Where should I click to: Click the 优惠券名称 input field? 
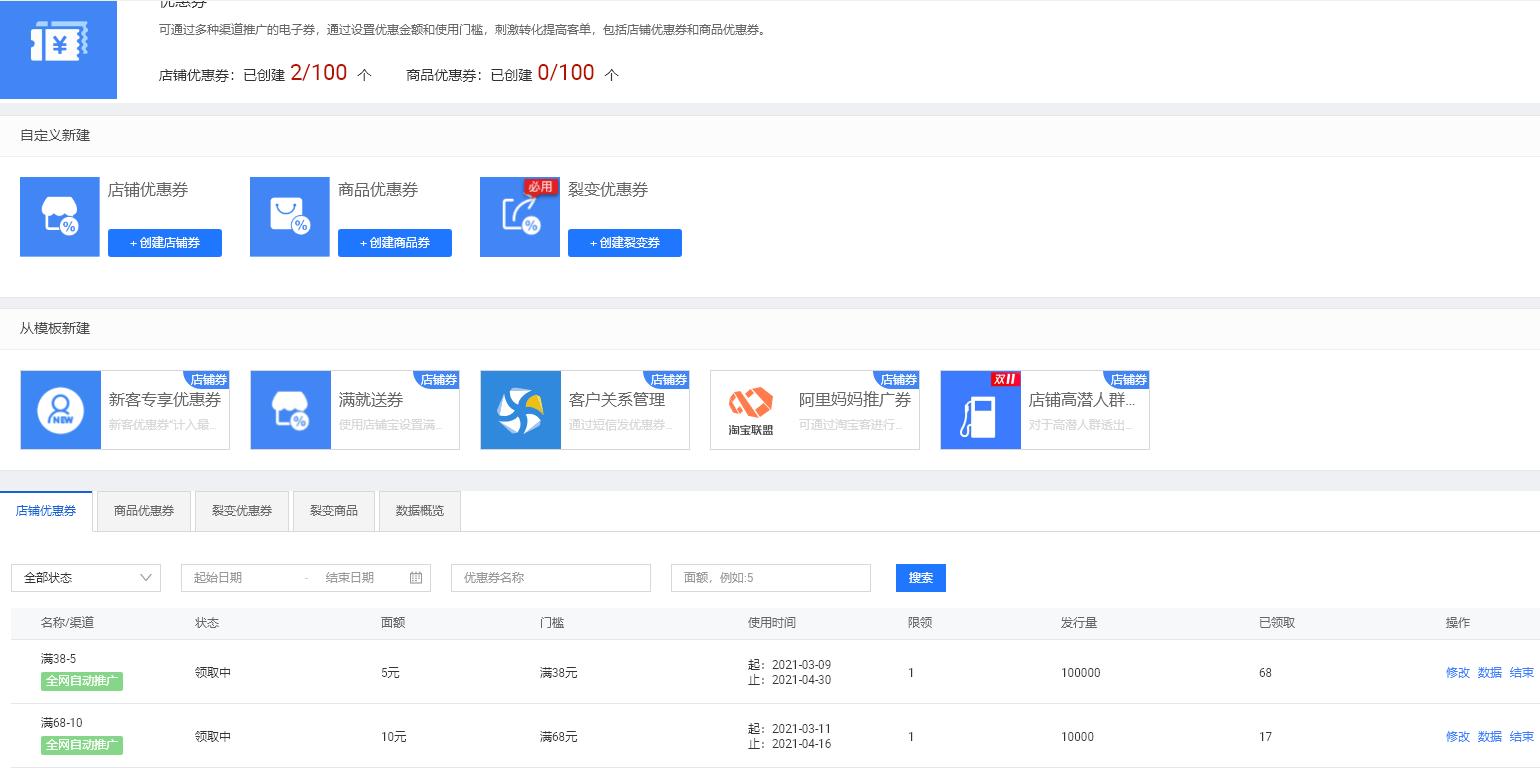pyautogui.click(x=550, y=577)
